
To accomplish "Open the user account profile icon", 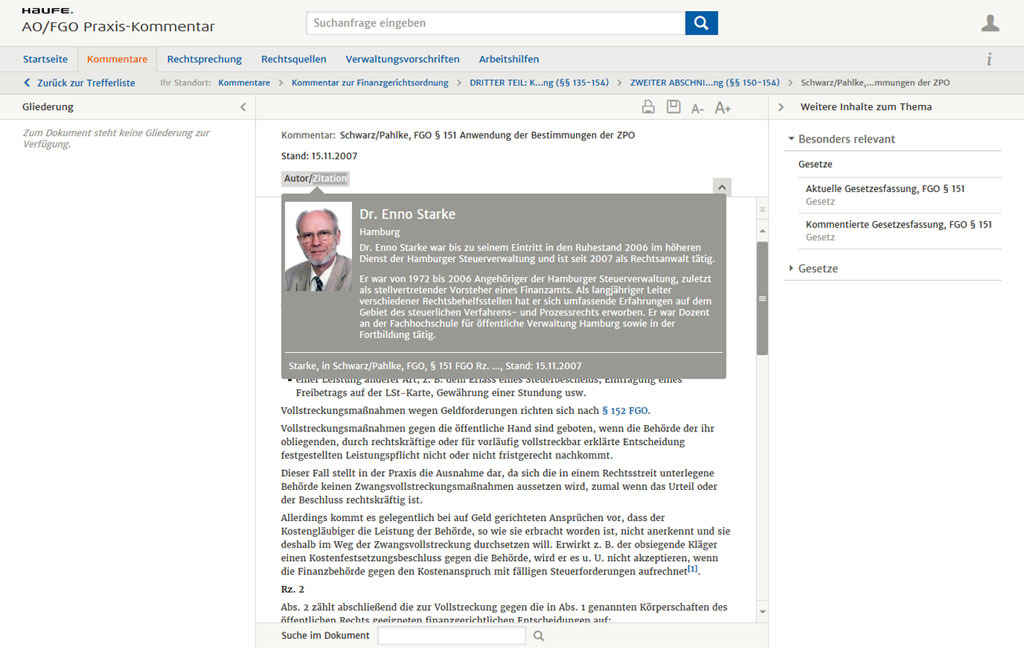I will [990, 23].
